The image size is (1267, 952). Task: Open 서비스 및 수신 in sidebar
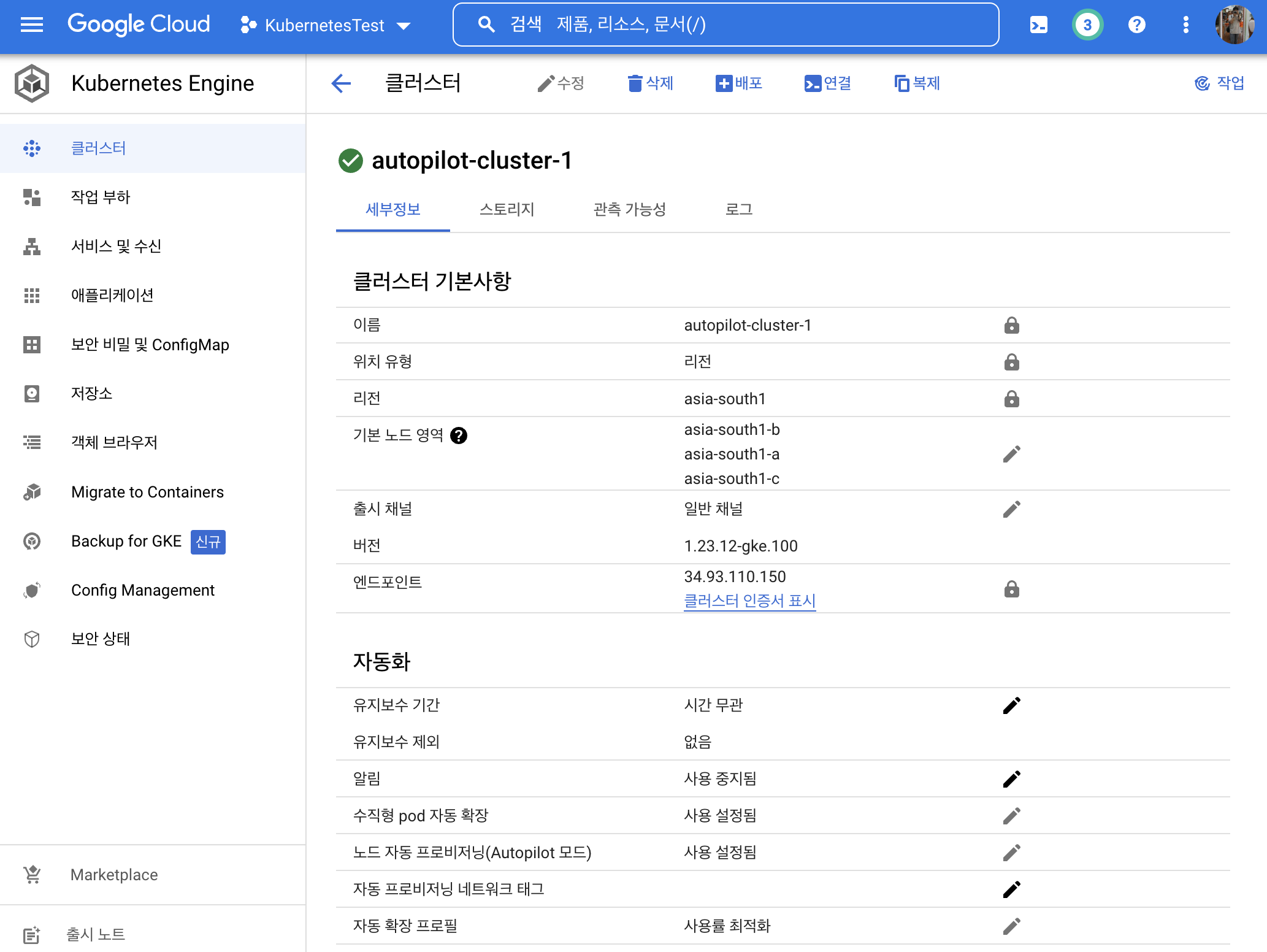click(x=153, y=247)
